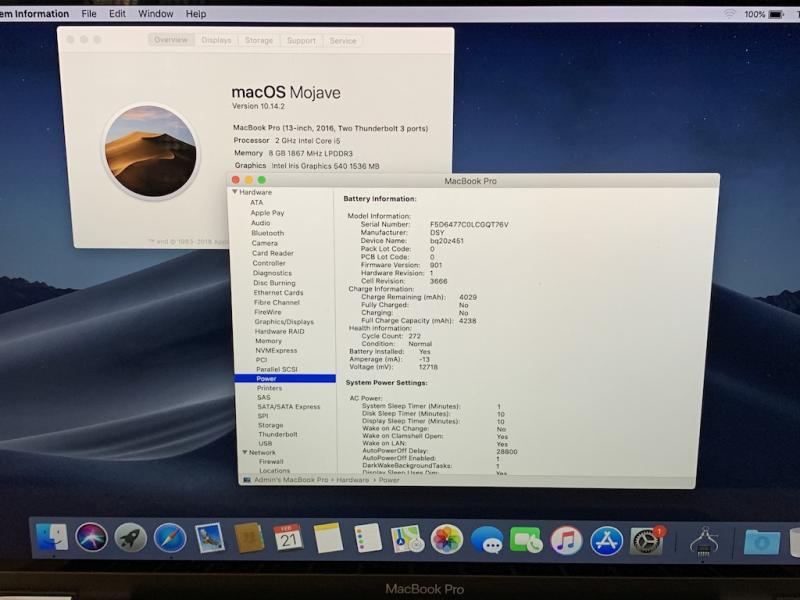
Task: Choose Graphics/Displays in the sidebar
Action: click(x=283, y=322)
